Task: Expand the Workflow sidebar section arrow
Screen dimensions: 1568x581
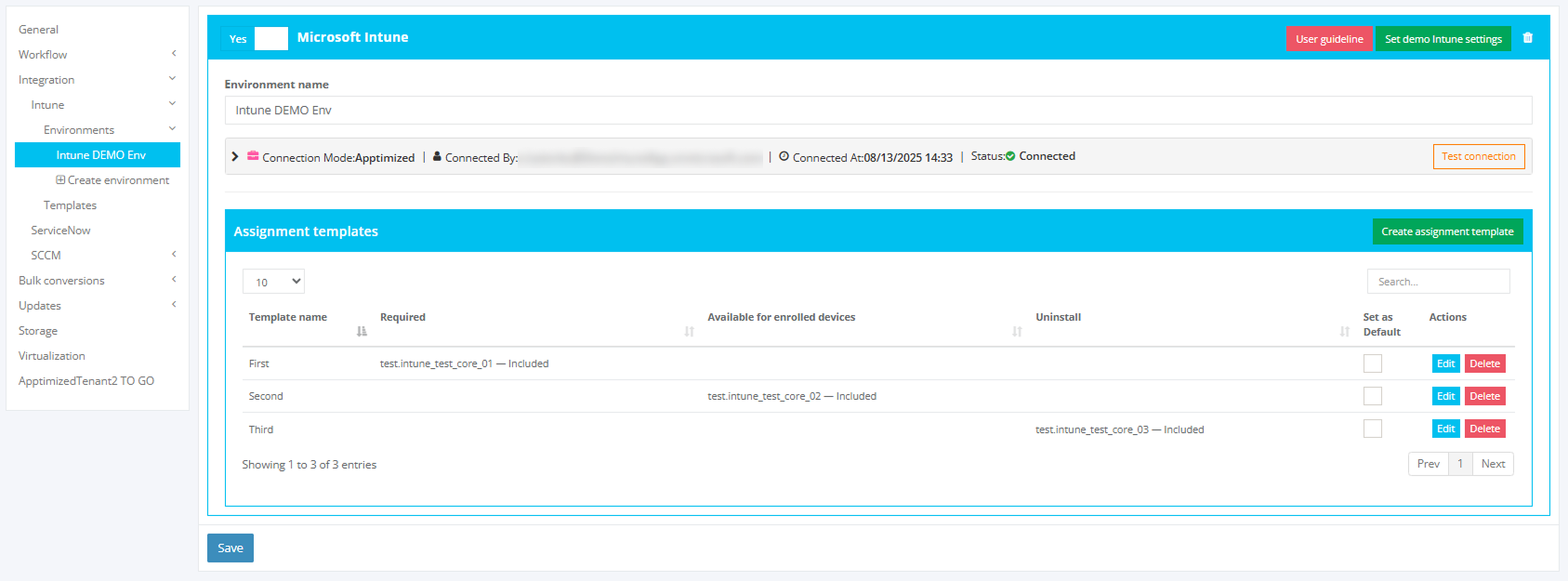Action: pos(173,54)
